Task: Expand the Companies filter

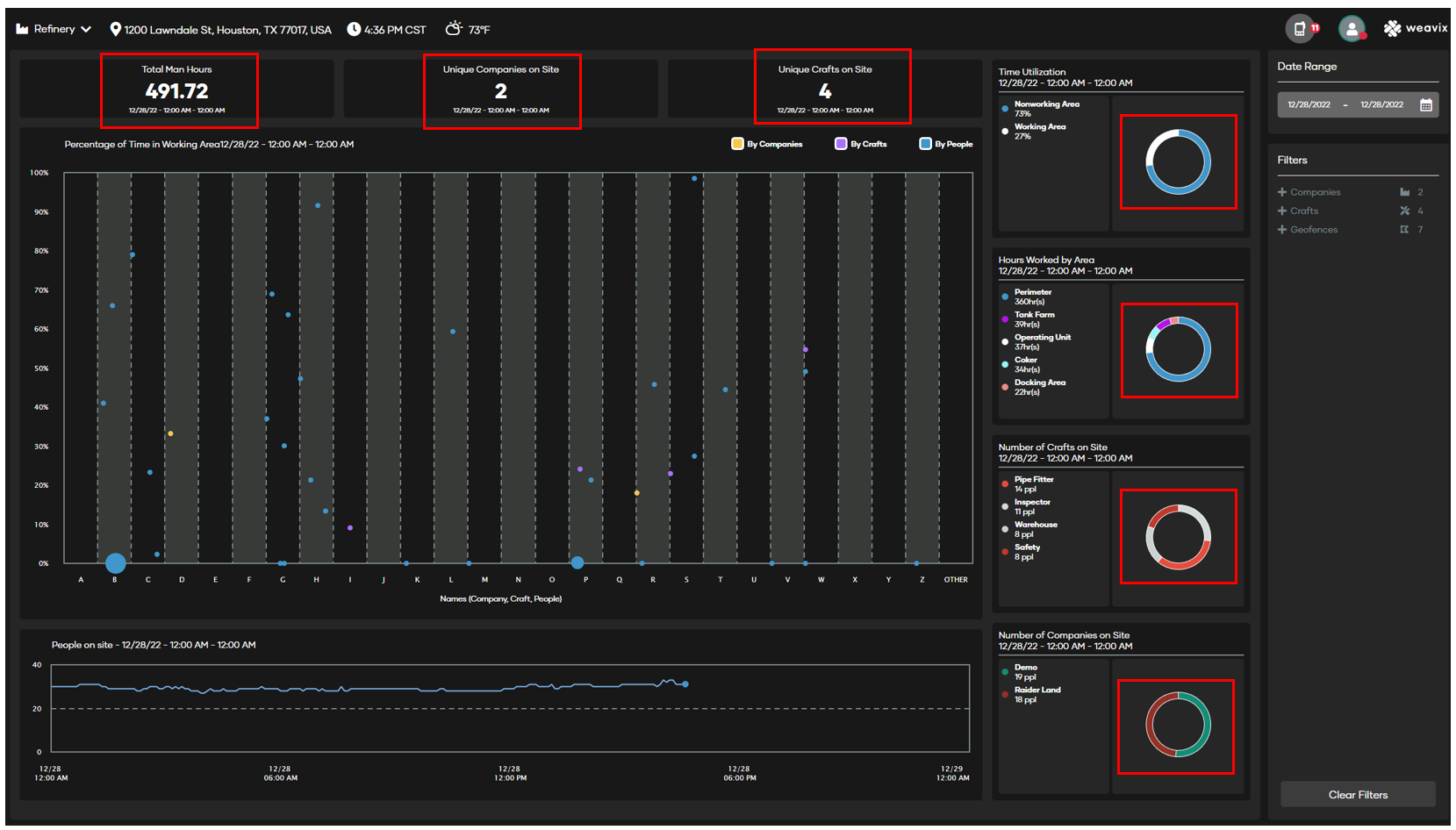Action: coord(1309,192)
